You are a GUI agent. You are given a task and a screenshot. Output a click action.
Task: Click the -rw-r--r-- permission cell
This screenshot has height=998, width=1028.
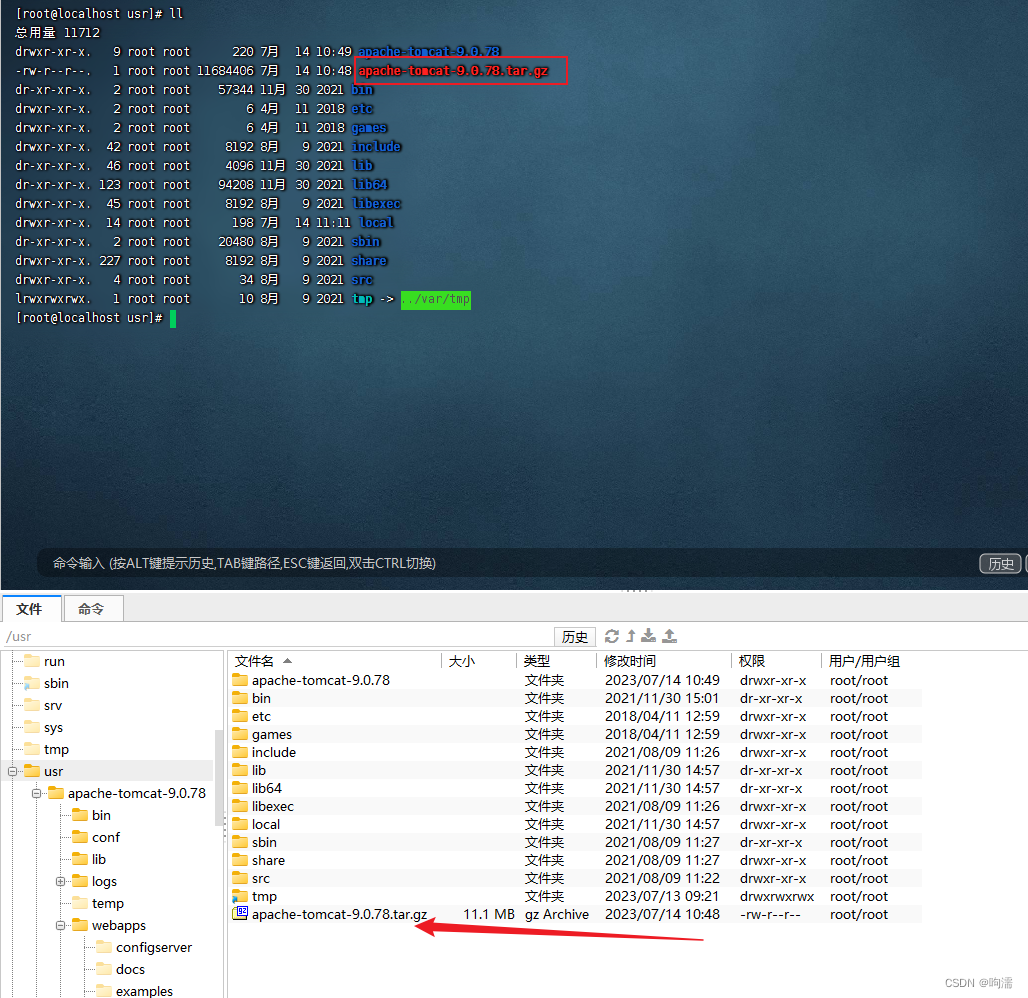[770, 914]
